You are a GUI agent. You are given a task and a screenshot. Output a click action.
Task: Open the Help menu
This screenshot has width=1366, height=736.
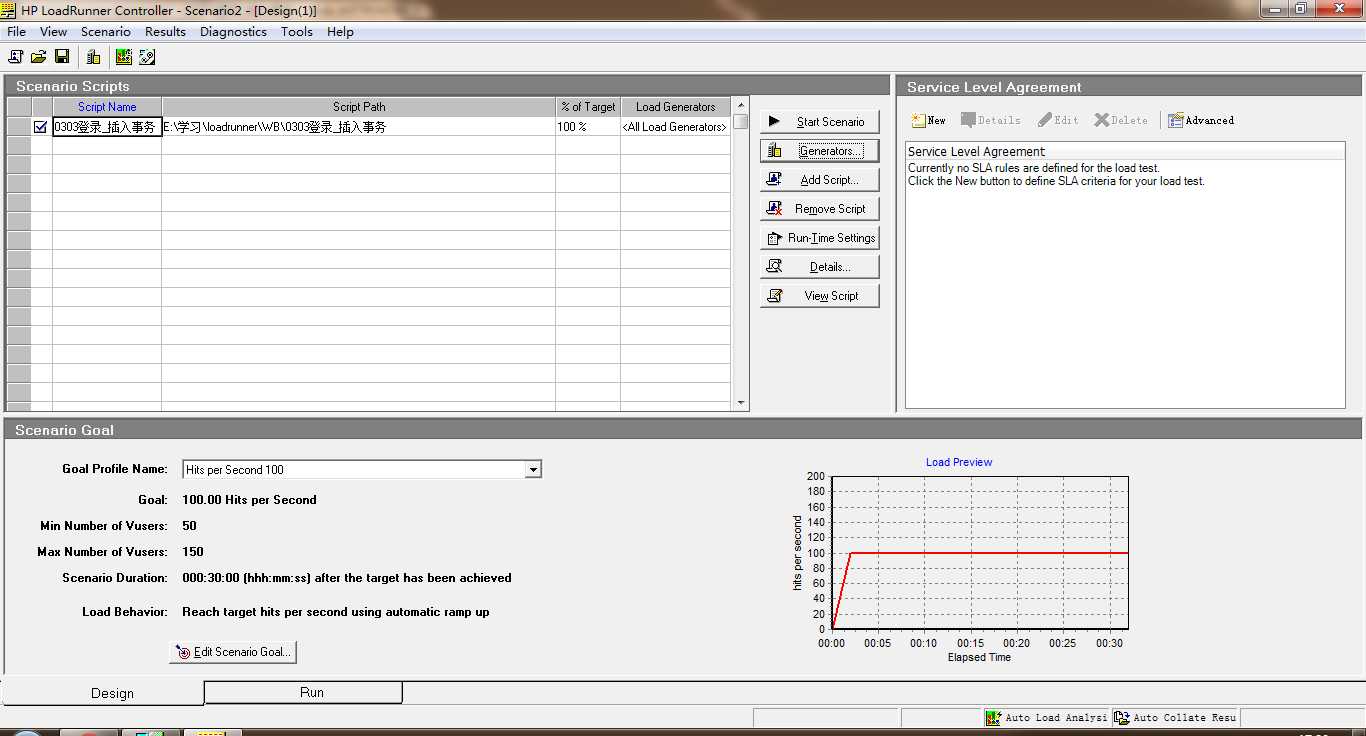pos(340,32)
